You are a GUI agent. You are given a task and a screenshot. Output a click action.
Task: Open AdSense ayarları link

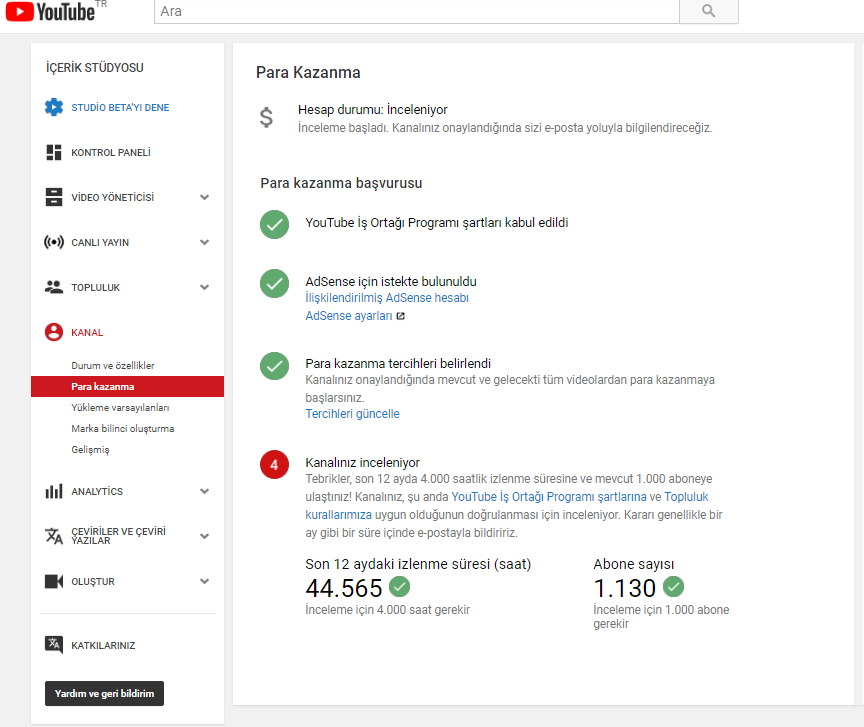pyautogui.click(x=349, y=316)
